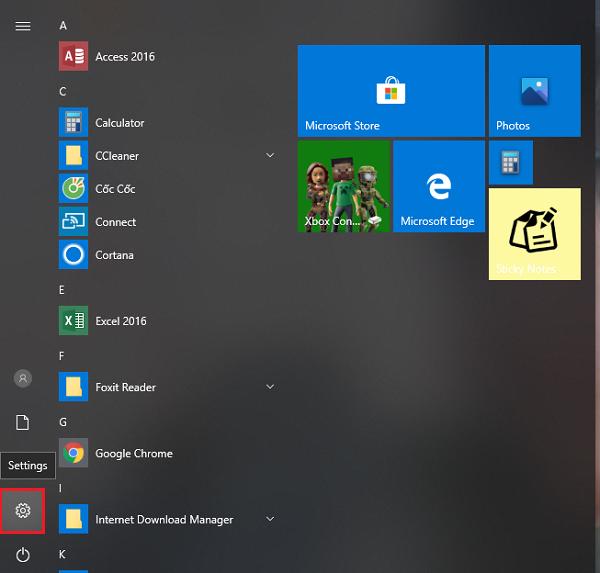The width and height of the screenshot is (600, 573).
Task: Click the letter F group header
Action: coord(62,356)
